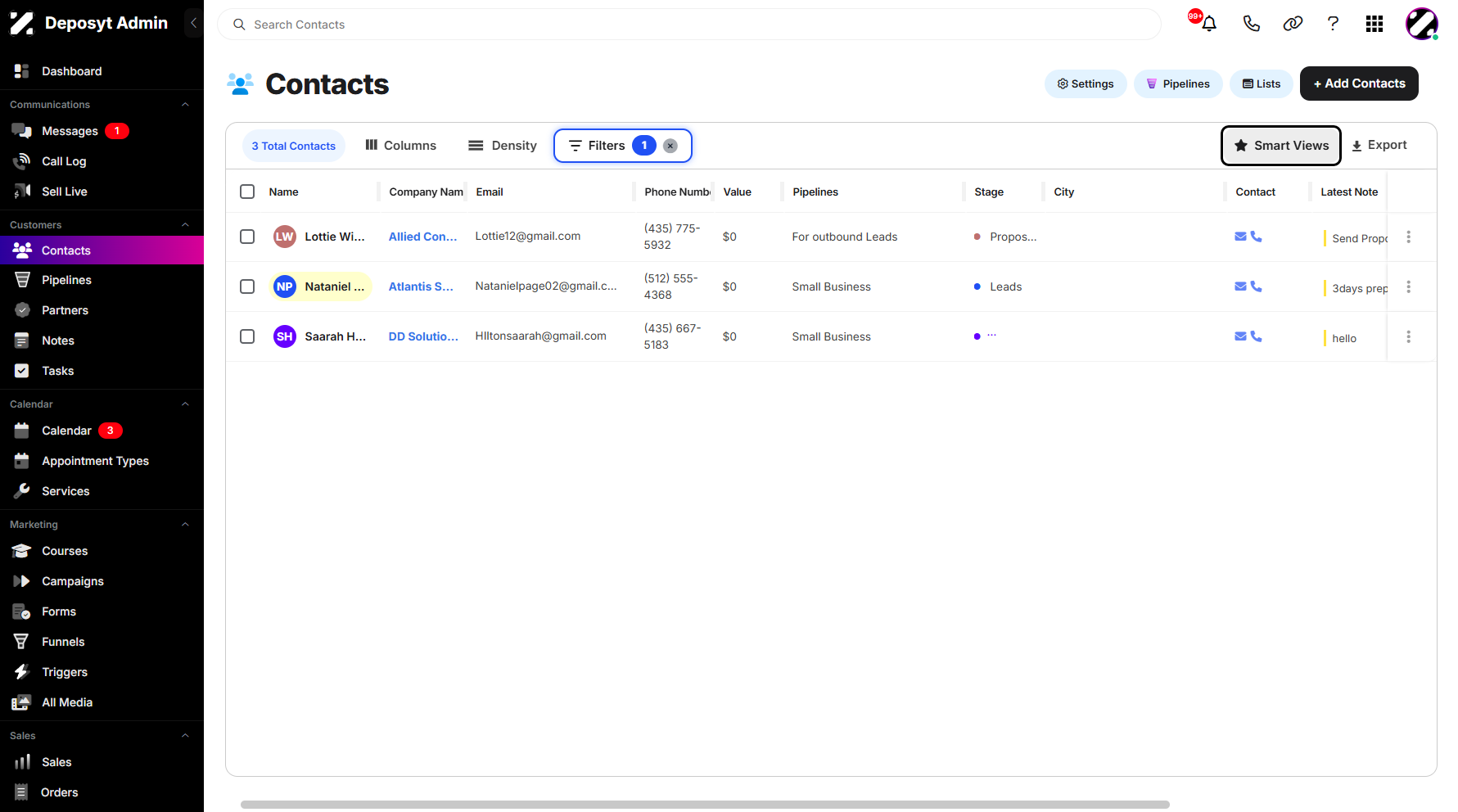Open the notifications bell icon
Screen dimensions: 1458x812
click(1208, 24)
